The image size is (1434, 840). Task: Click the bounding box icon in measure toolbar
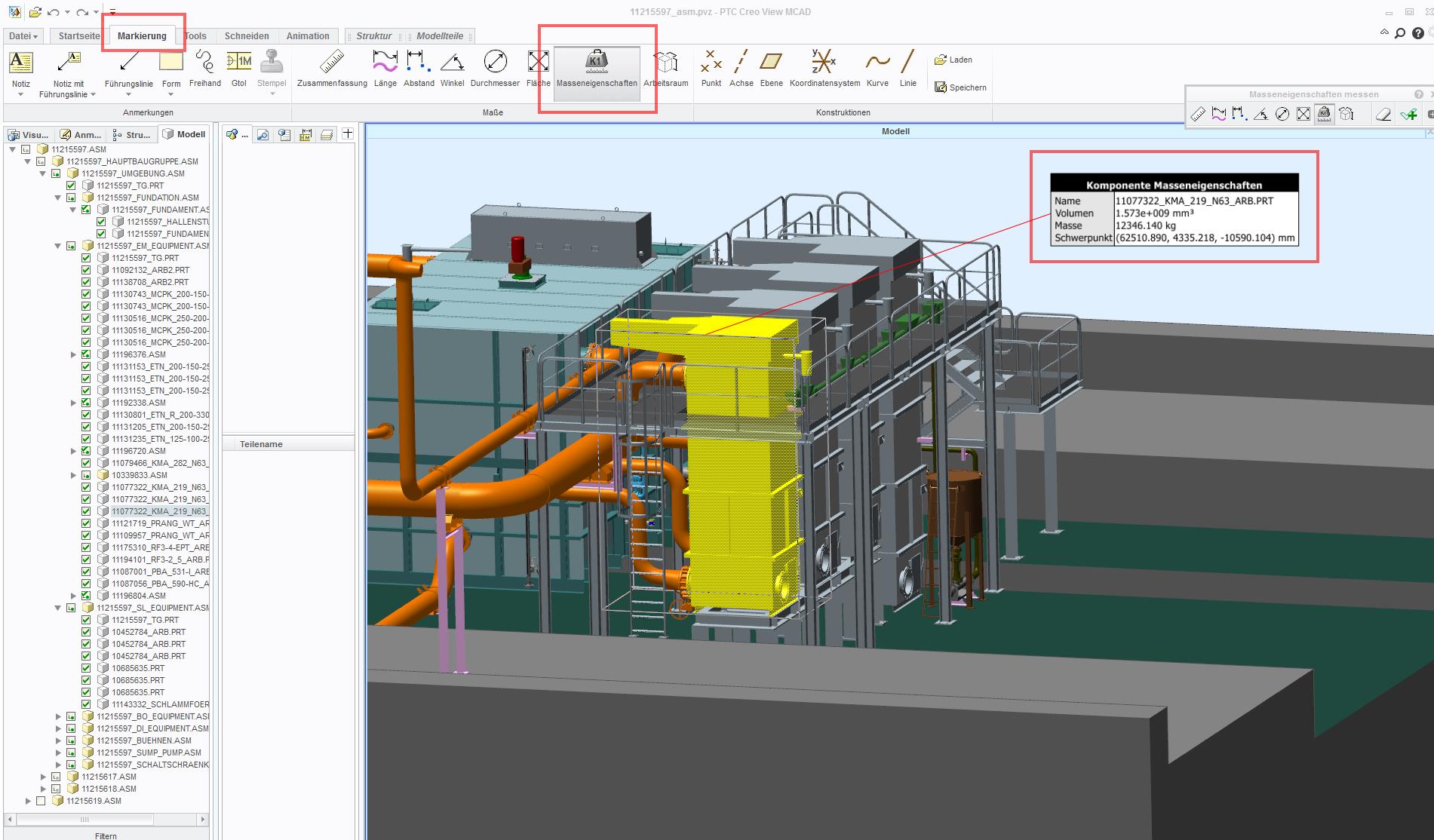click(1346, 115)
